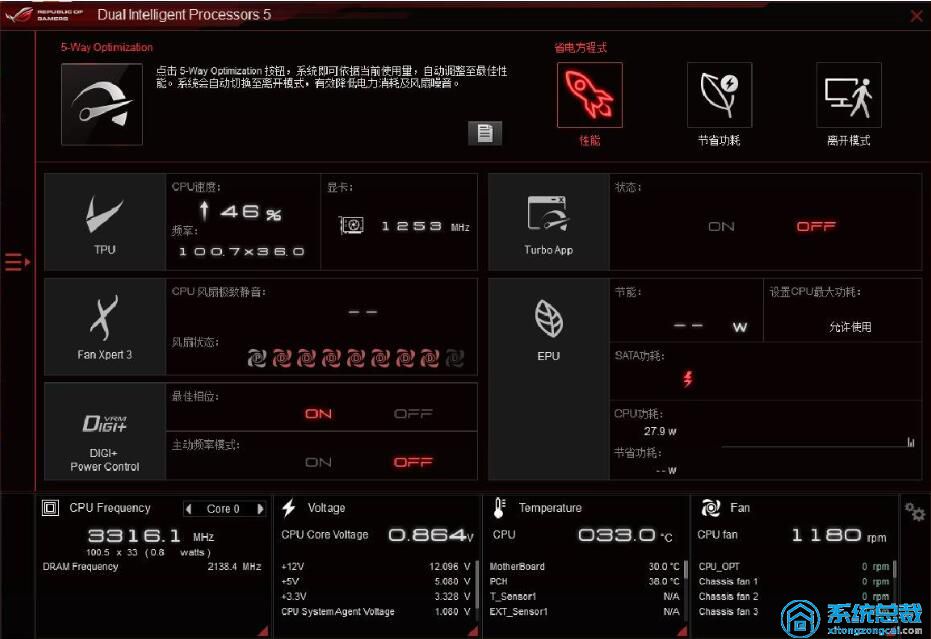This screenshot has height=639, width=931.
Task: Expand the Temperature panel corner triangle
Action: (682, 631)
